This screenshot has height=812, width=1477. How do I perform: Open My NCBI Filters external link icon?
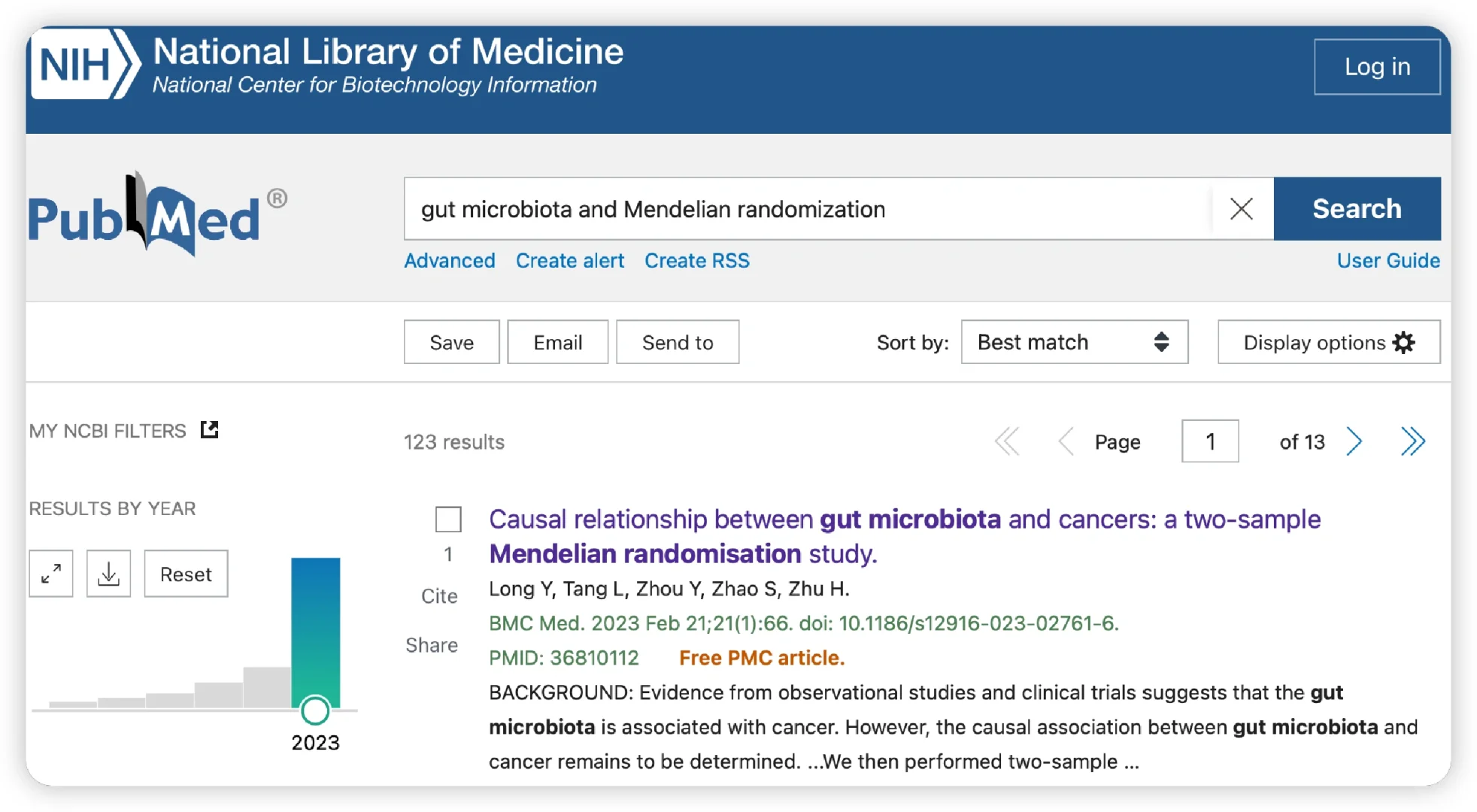click(209, 430)
